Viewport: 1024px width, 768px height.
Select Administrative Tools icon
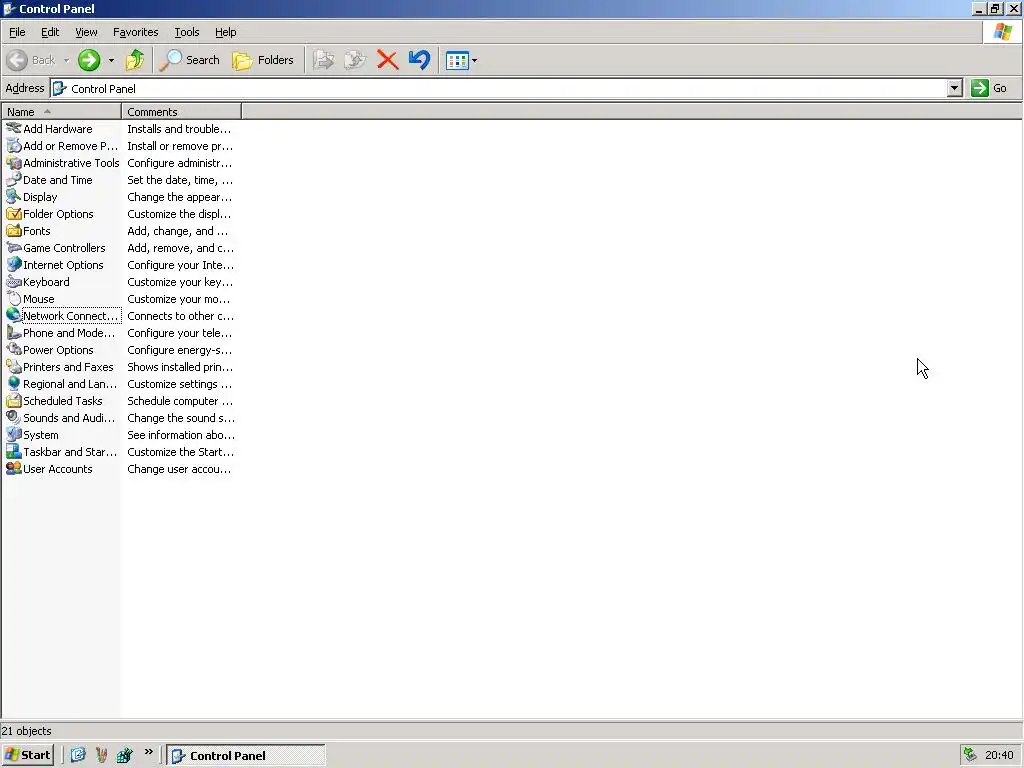[x=14, y=163]
